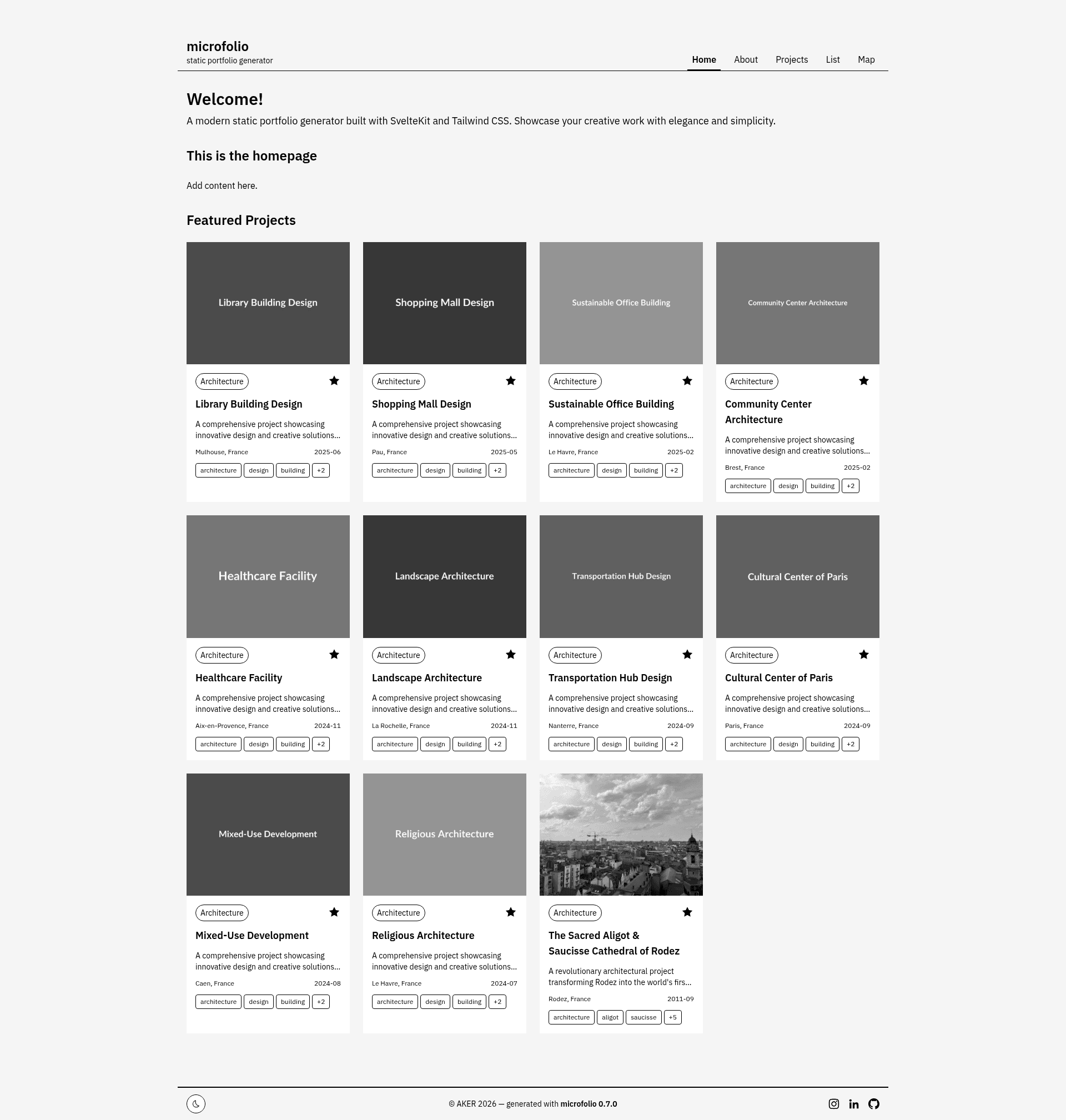The width and height of the screenshot is (1066, 1120).
Task: Open the microfolio 0.7.0 footer link
Action: click(x=589, y=1103)
